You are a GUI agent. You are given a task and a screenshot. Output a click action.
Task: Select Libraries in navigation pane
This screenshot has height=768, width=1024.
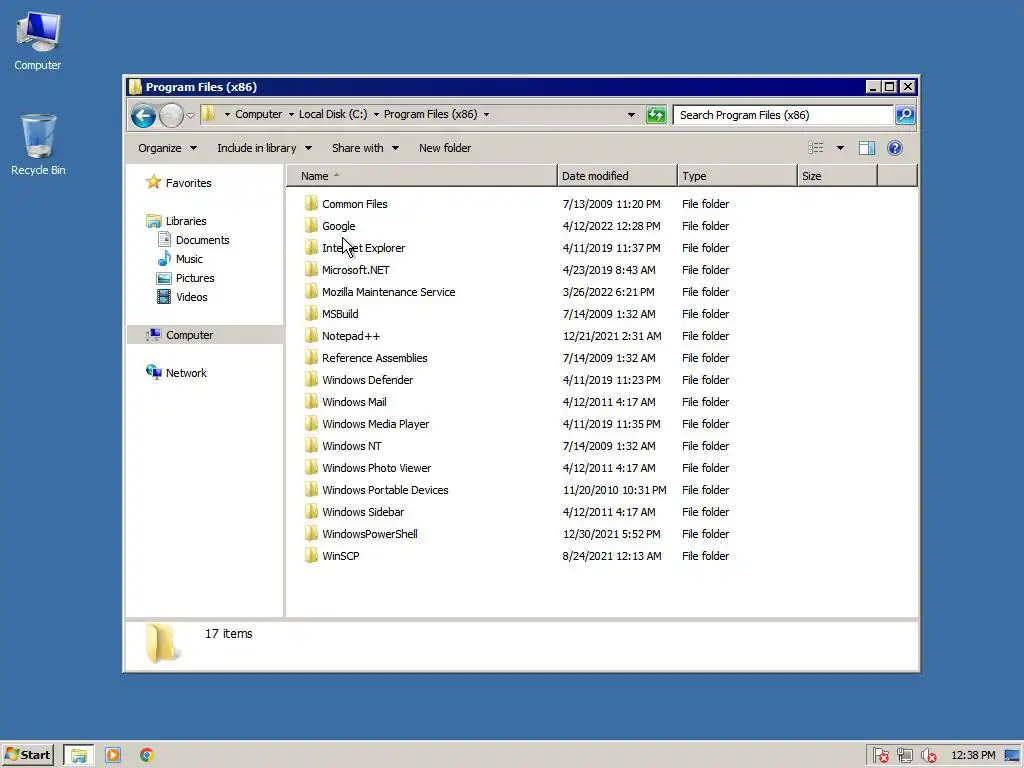[x=186, y=221]
